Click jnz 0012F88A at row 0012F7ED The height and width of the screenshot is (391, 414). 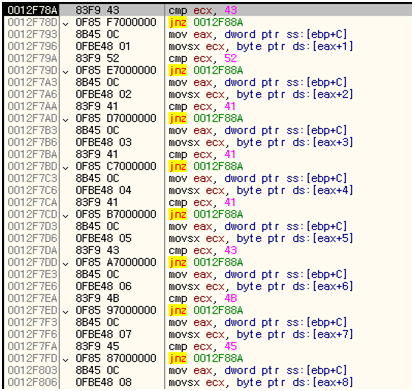pos(206,310)
